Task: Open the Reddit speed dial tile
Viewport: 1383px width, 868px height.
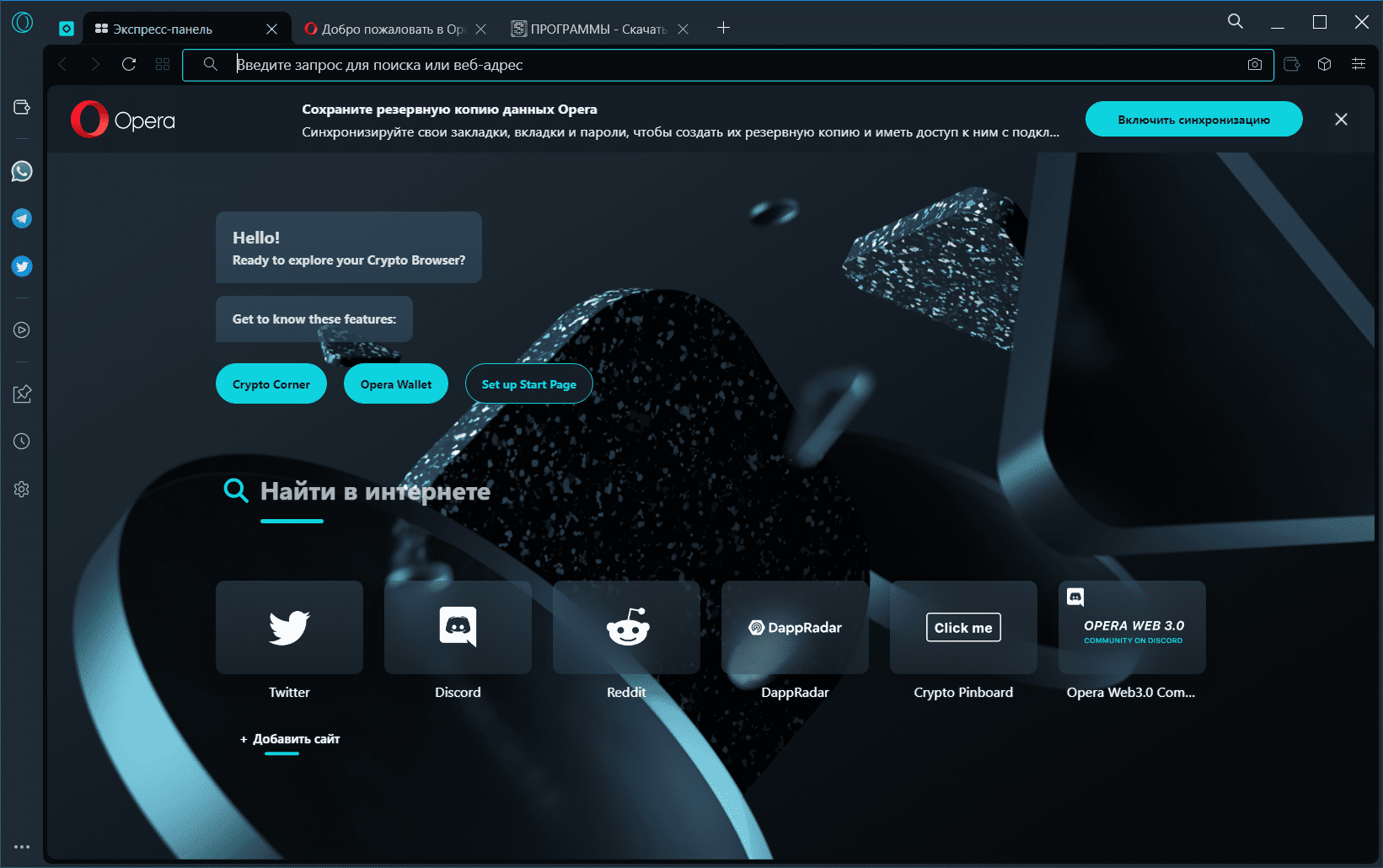Action: click(626, 627)
